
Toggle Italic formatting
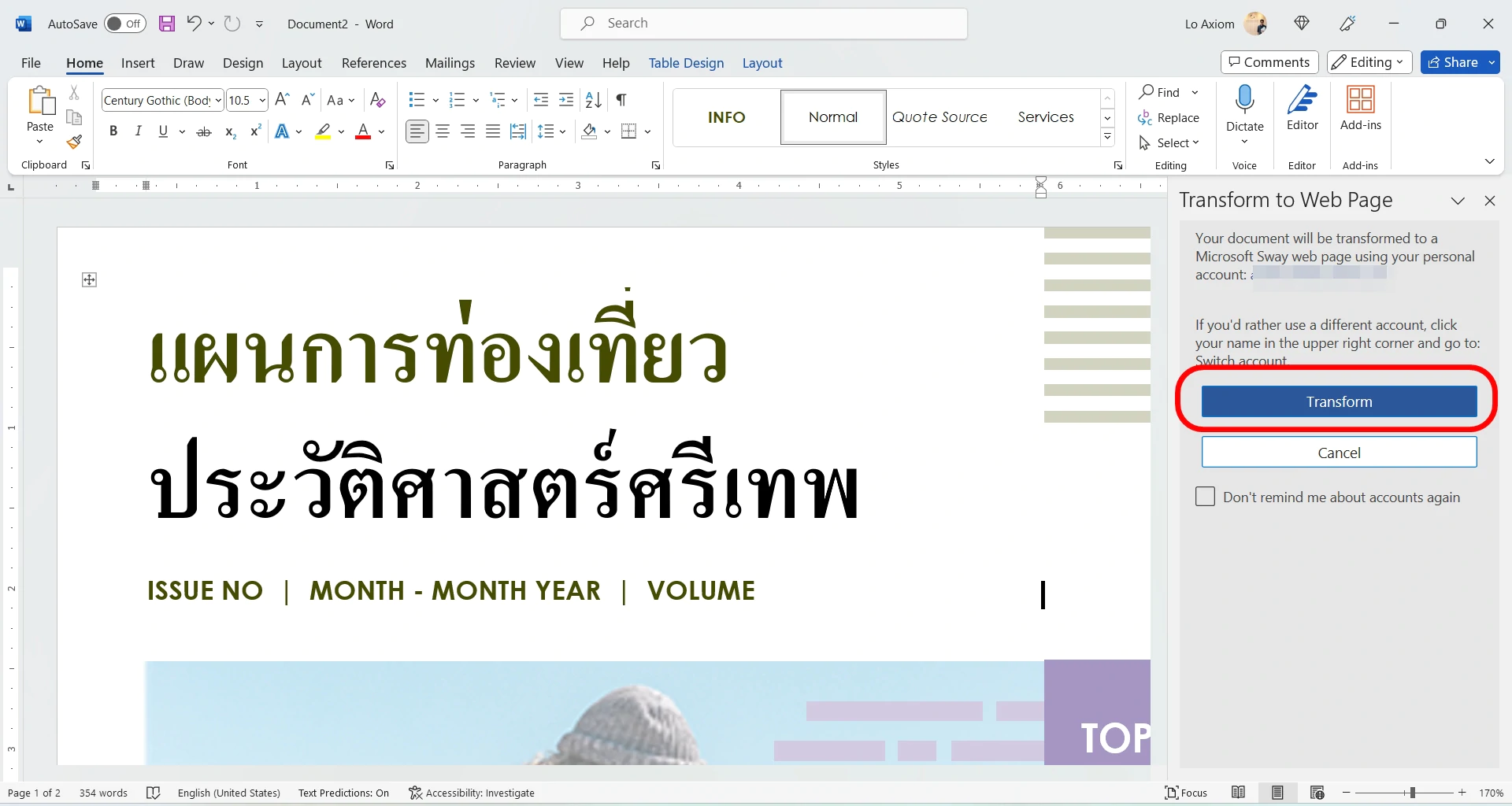pyautogui.click(x=139, y=131)
